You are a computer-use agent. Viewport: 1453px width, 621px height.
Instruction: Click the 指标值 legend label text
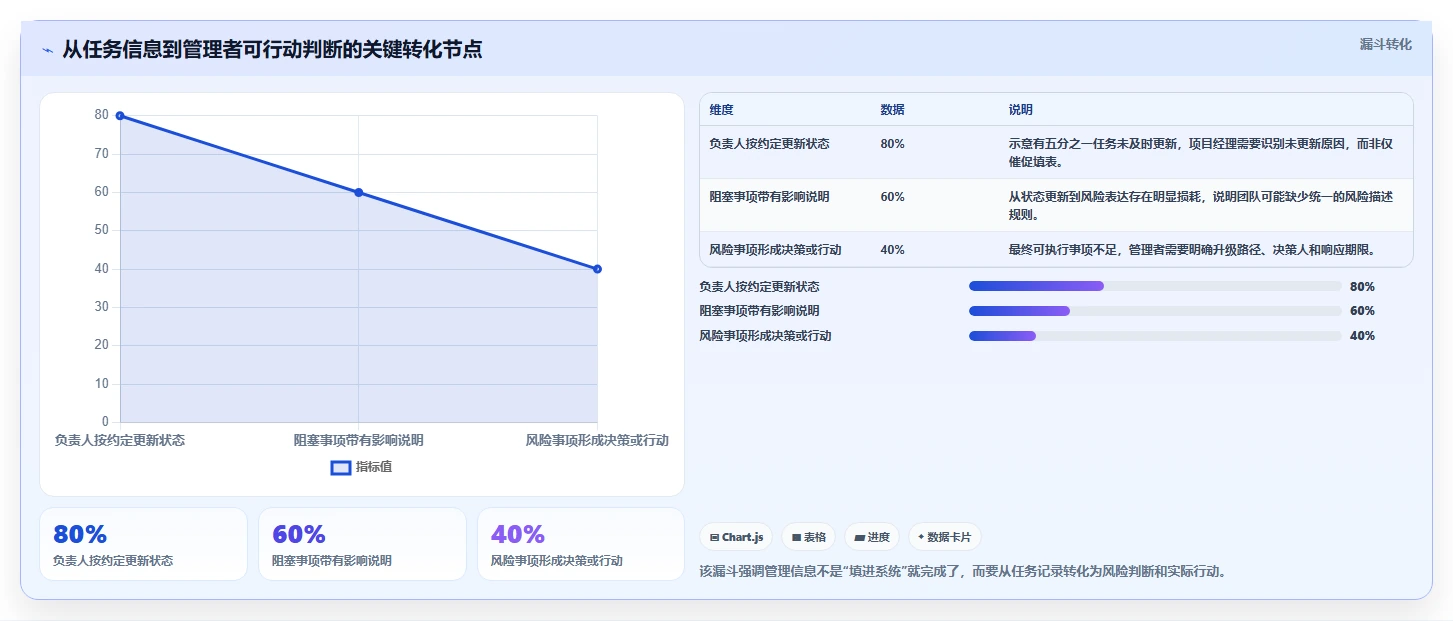pos(374,467)
